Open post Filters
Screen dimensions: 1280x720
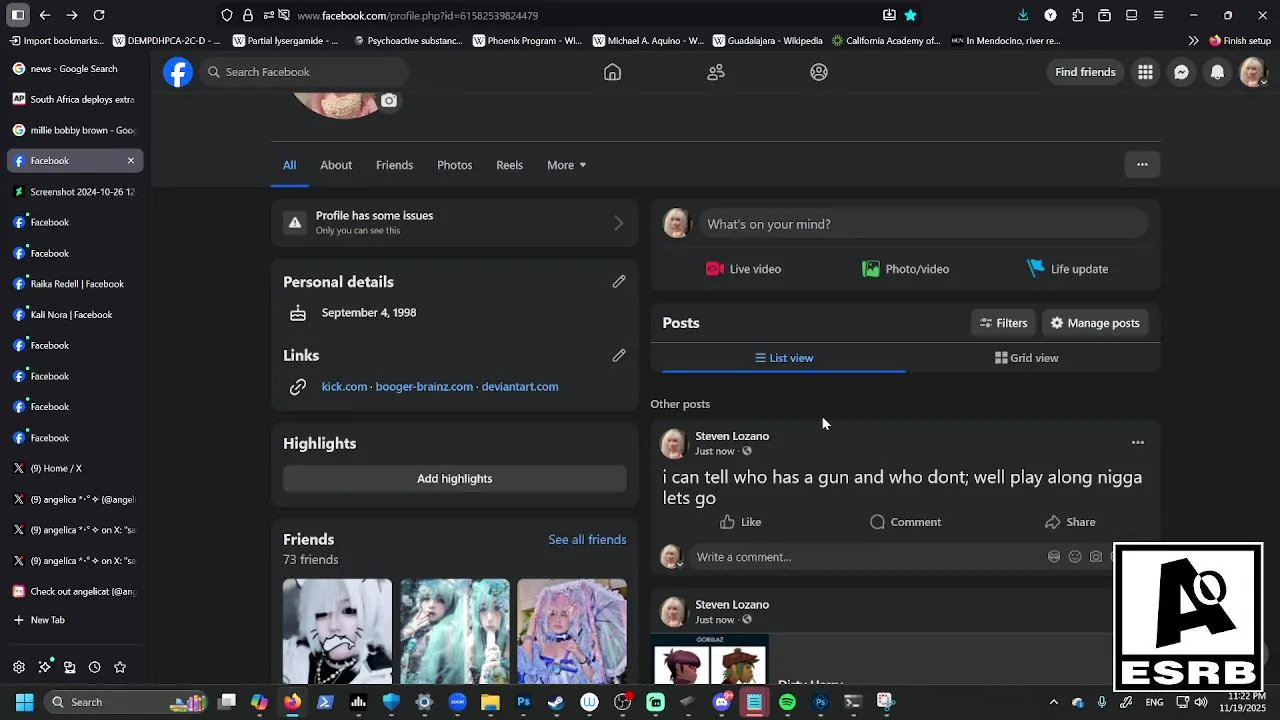(x=1004, y=323)
